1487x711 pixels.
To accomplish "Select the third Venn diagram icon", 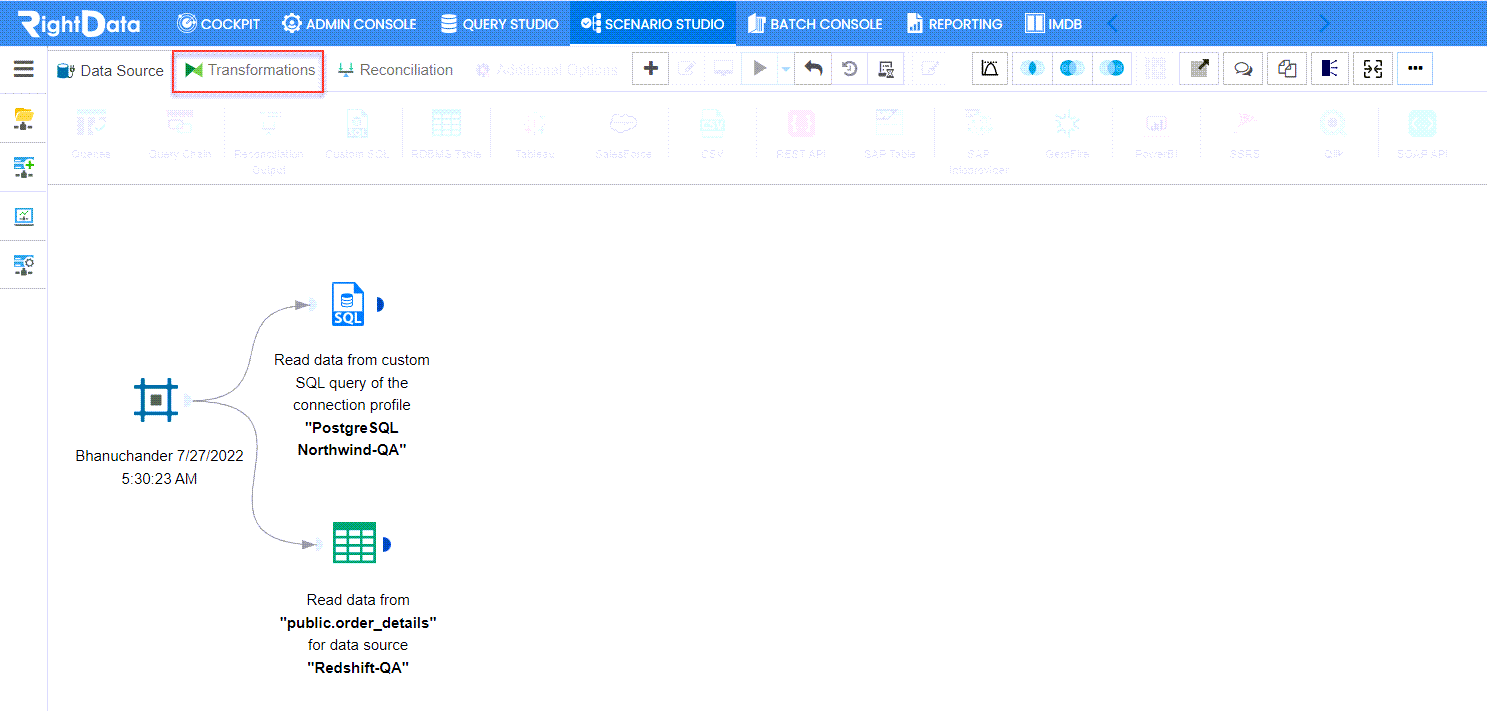I will point(1111,68).
